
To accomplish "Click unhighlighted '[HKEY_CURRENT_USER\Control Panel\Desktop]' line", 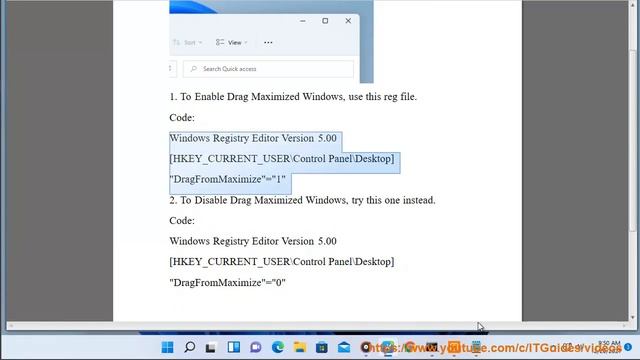I will click(x=282, y=262).
